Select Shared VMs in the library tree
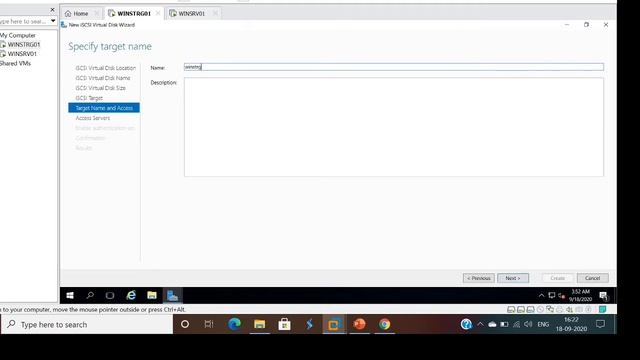This screenshot has width=640, height=360. 15,63
